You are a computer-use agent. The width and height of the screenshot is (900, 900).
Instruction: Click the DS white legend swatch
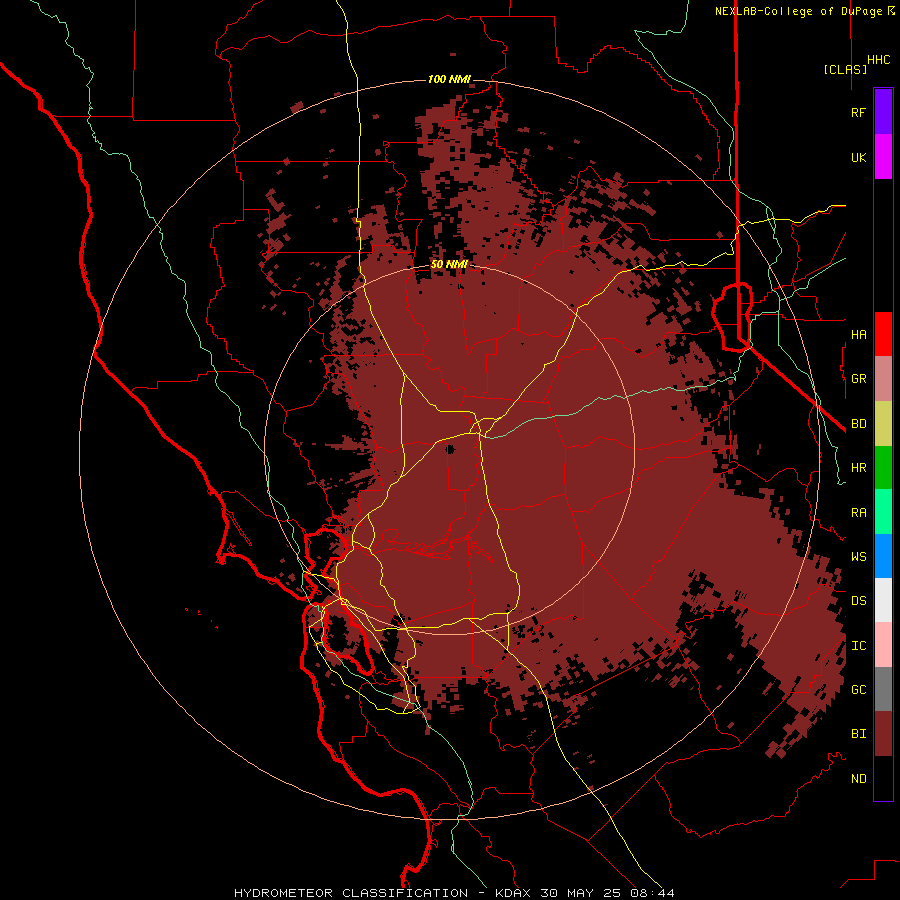pos(883,600)
